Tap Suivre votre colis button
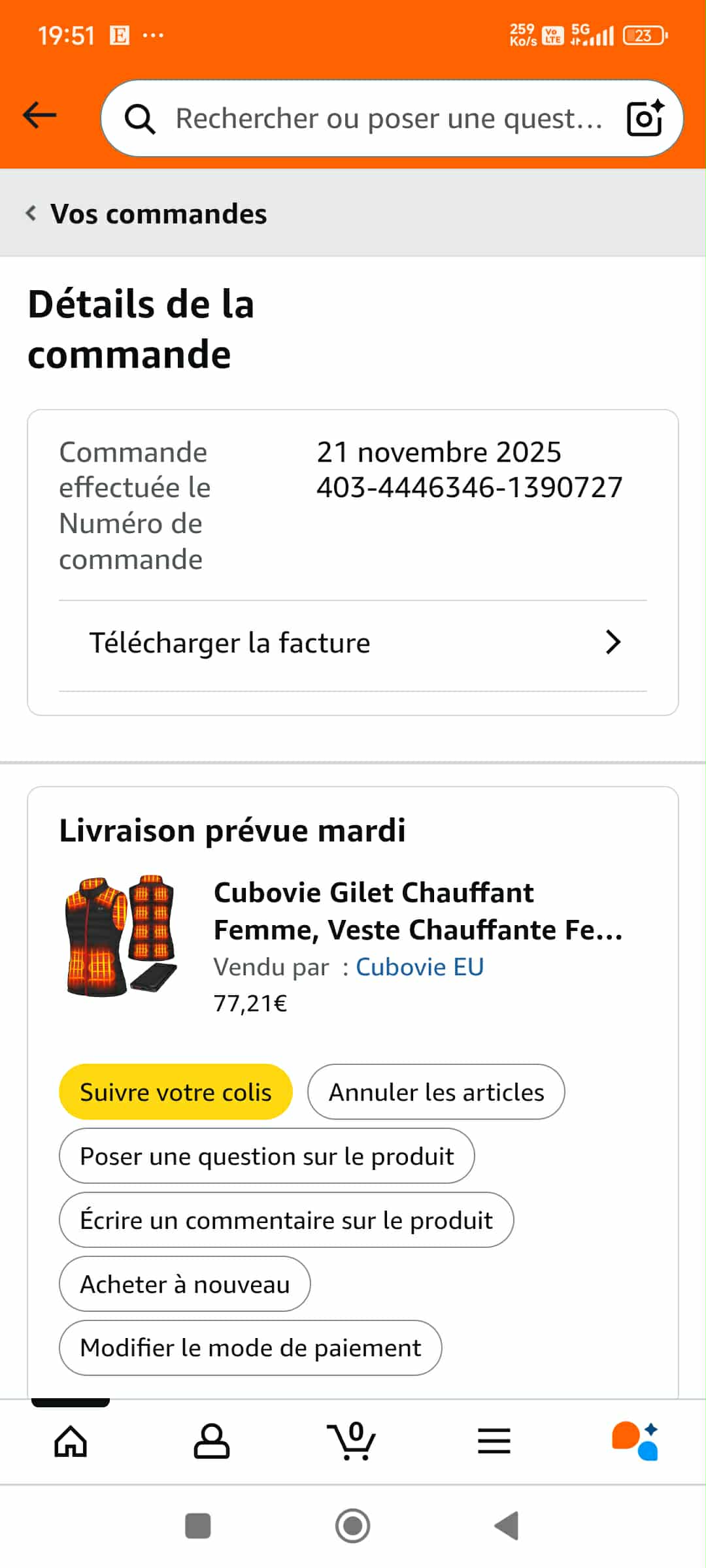This screenshot has height=1568, width=706. pyautogui.click(x=175, y=1092)
